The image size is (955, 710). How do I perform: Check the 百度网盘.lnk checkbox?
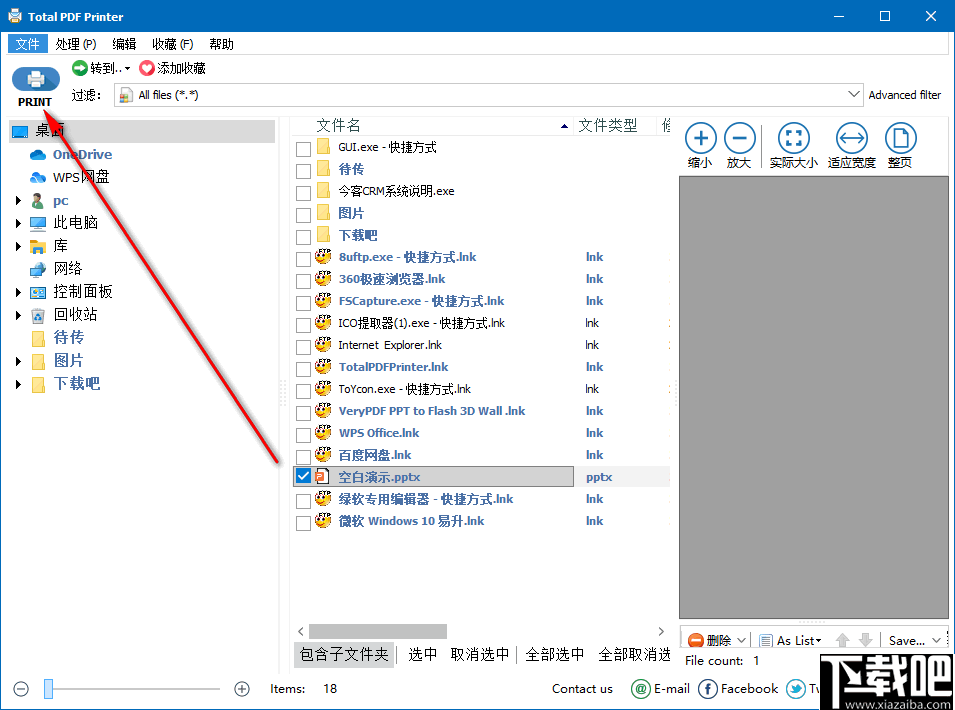tap(303, 454)
